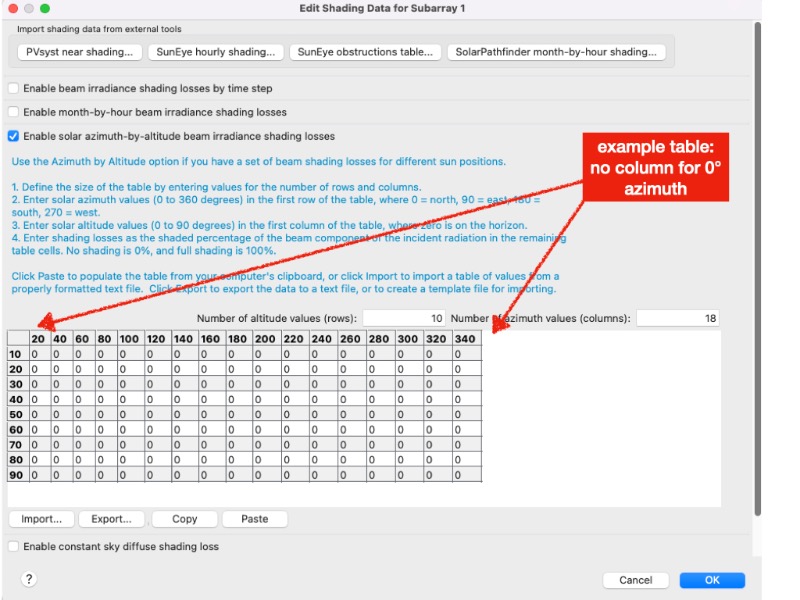
Task: Enable beam irradiance shading losses by time step
Action: [x=13, y=89]
